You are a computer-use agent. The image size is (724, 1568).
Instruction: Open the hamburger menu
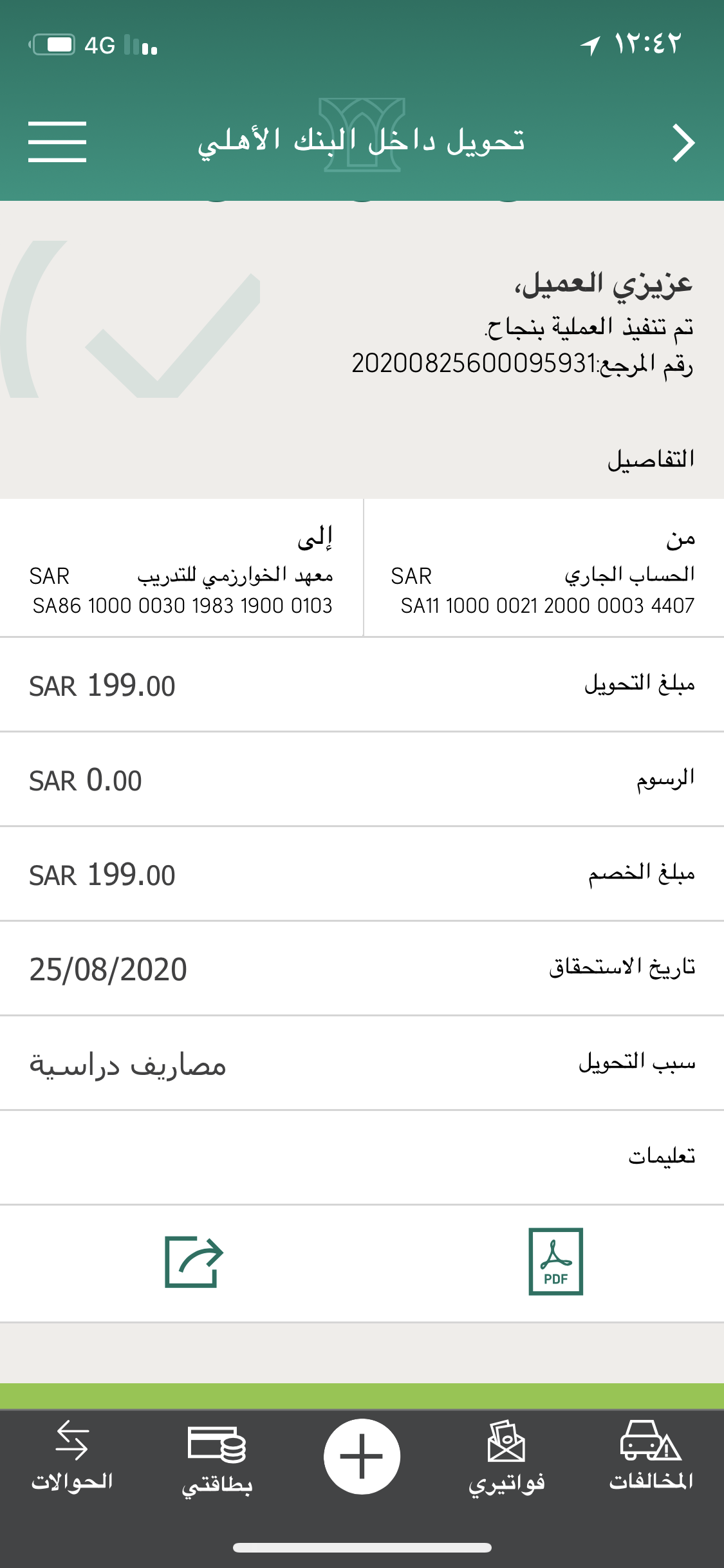click(57, 142)
